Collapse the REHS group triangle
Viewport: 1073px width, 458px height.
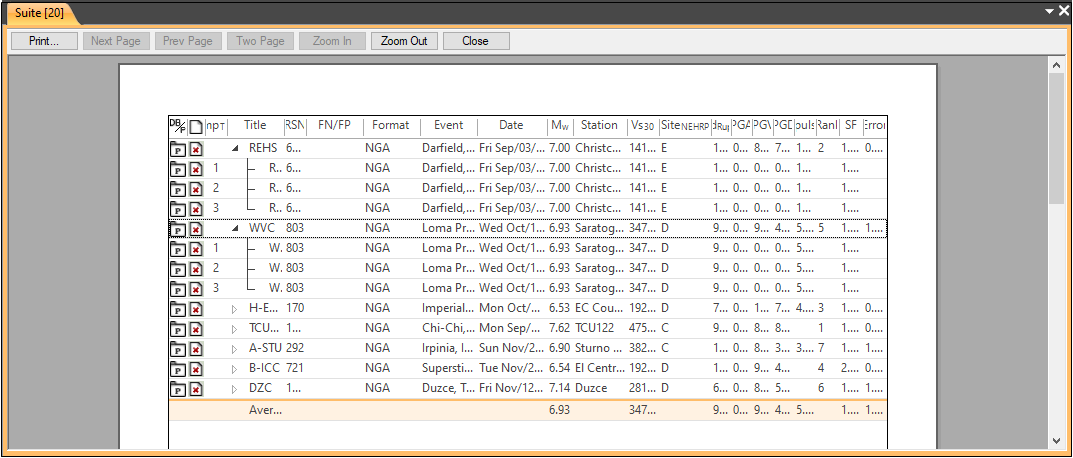235,148
